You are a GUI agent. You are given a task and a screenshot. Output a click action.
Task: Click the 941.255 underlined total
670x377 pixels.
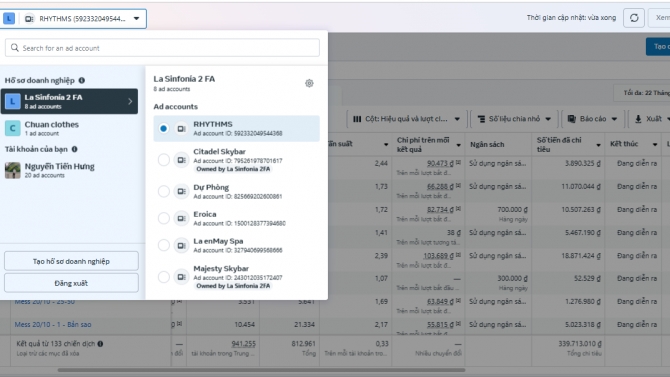tap(244, 344)
